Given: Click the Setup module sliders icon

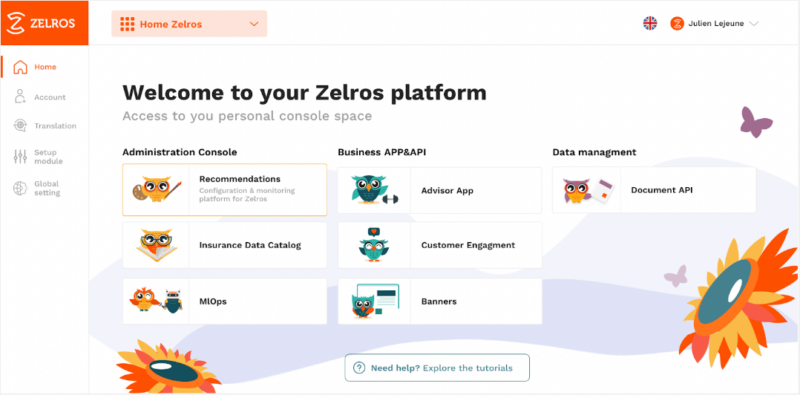Looking at the screenshot, I should pos(20,157).
